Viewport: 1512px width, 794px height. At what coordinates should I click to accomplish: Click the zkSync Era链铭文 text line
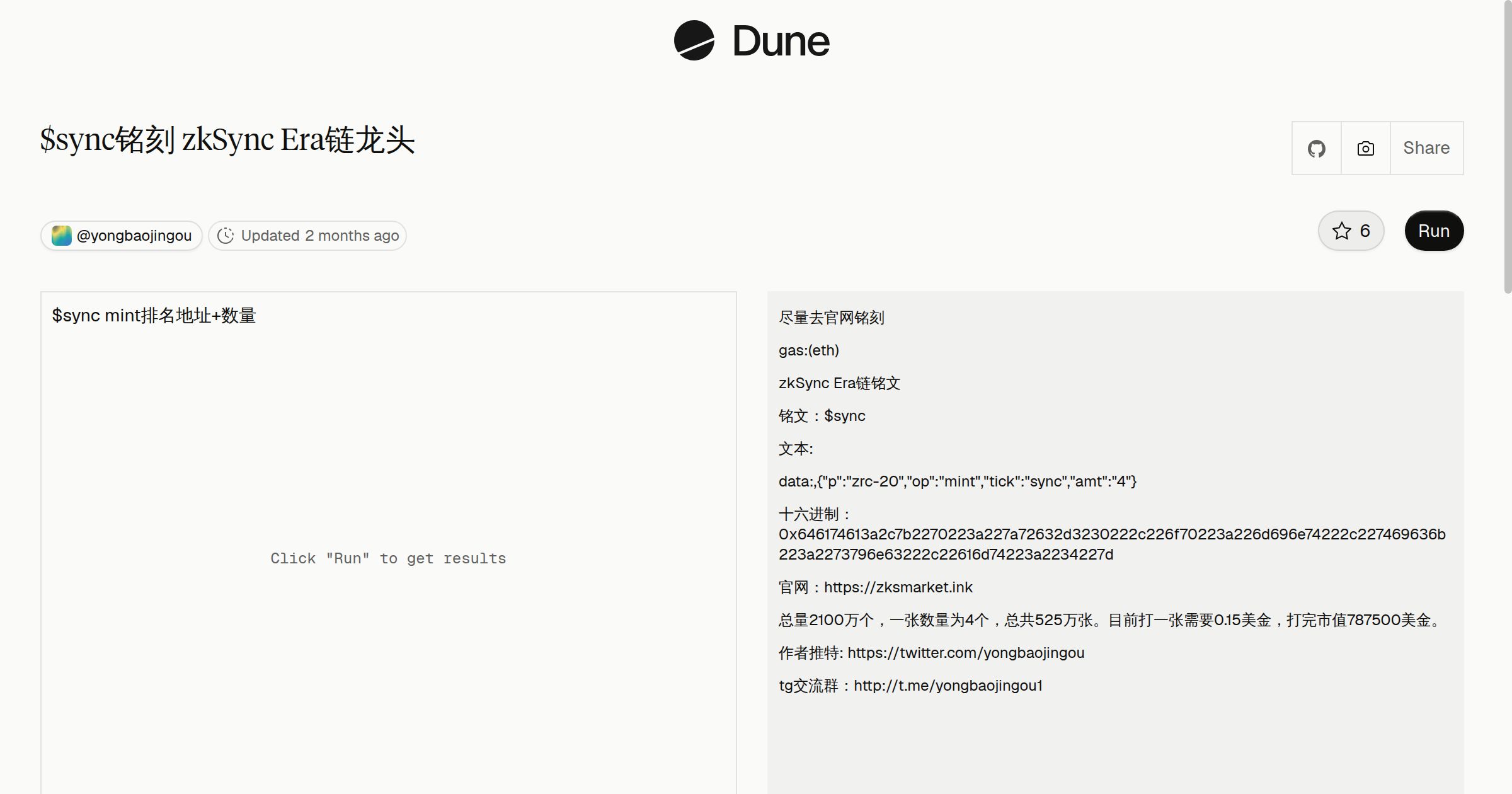[839, 383]
